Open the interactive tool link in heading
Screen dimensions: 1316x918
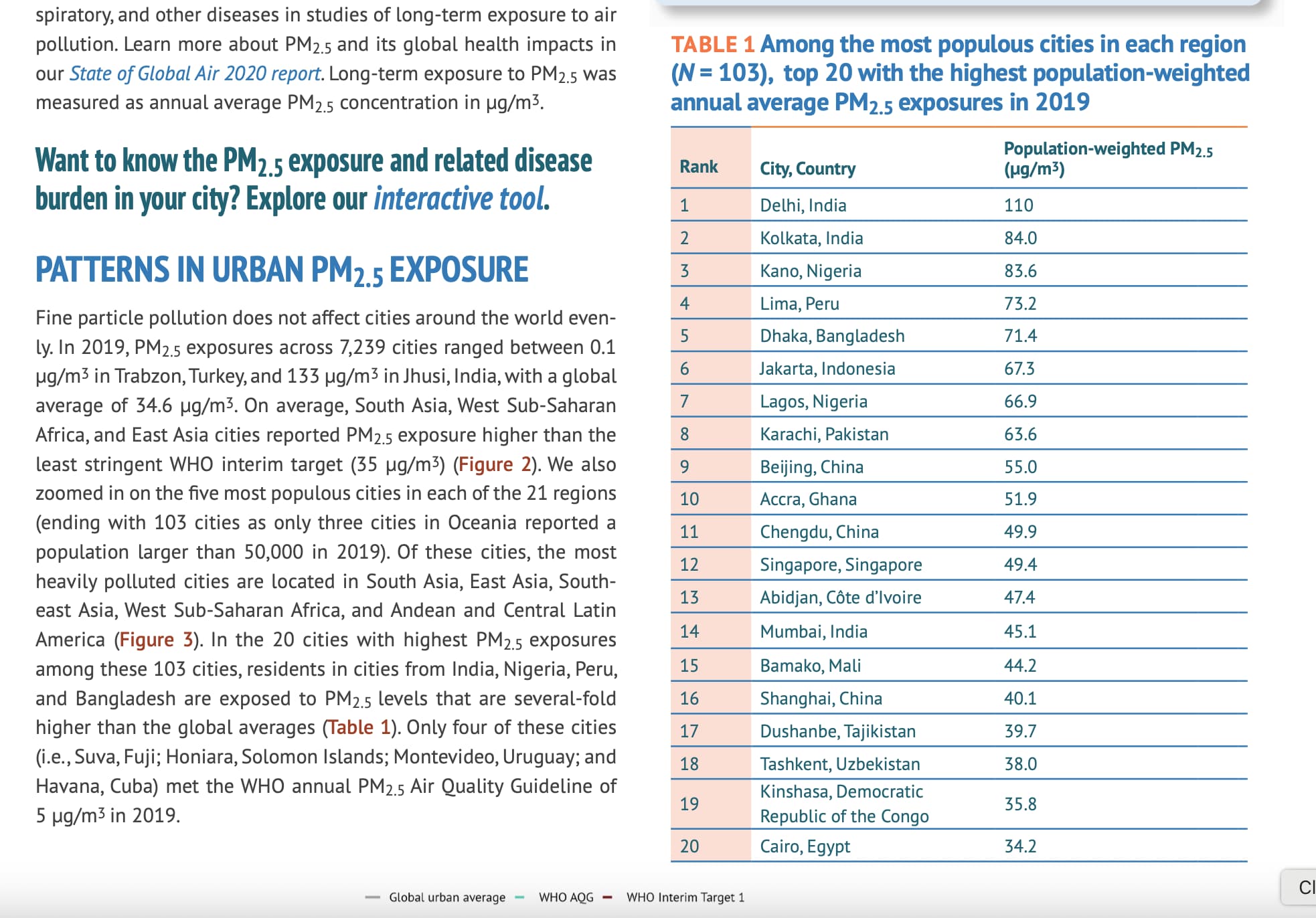(461, 199)
